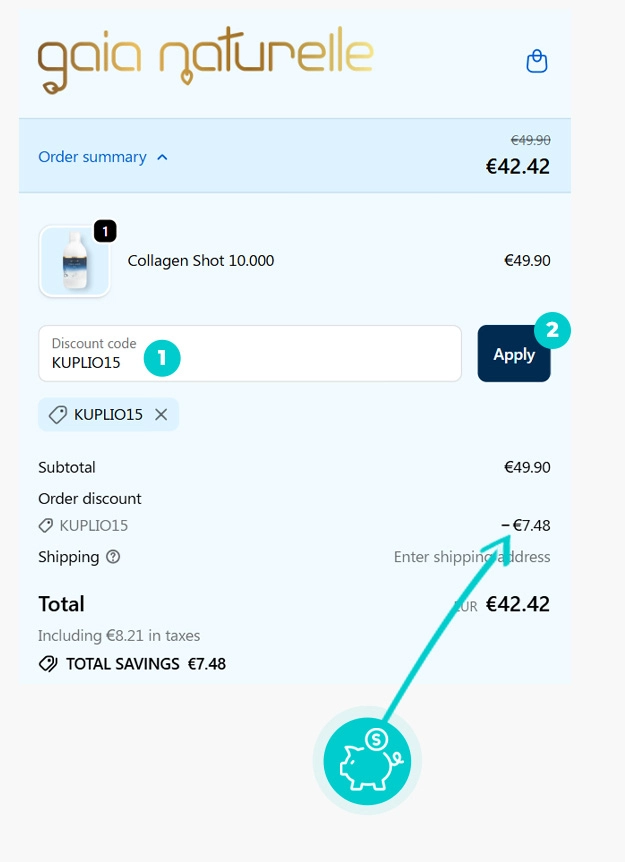Click the gaia naturelle logo

coord(206,60)
